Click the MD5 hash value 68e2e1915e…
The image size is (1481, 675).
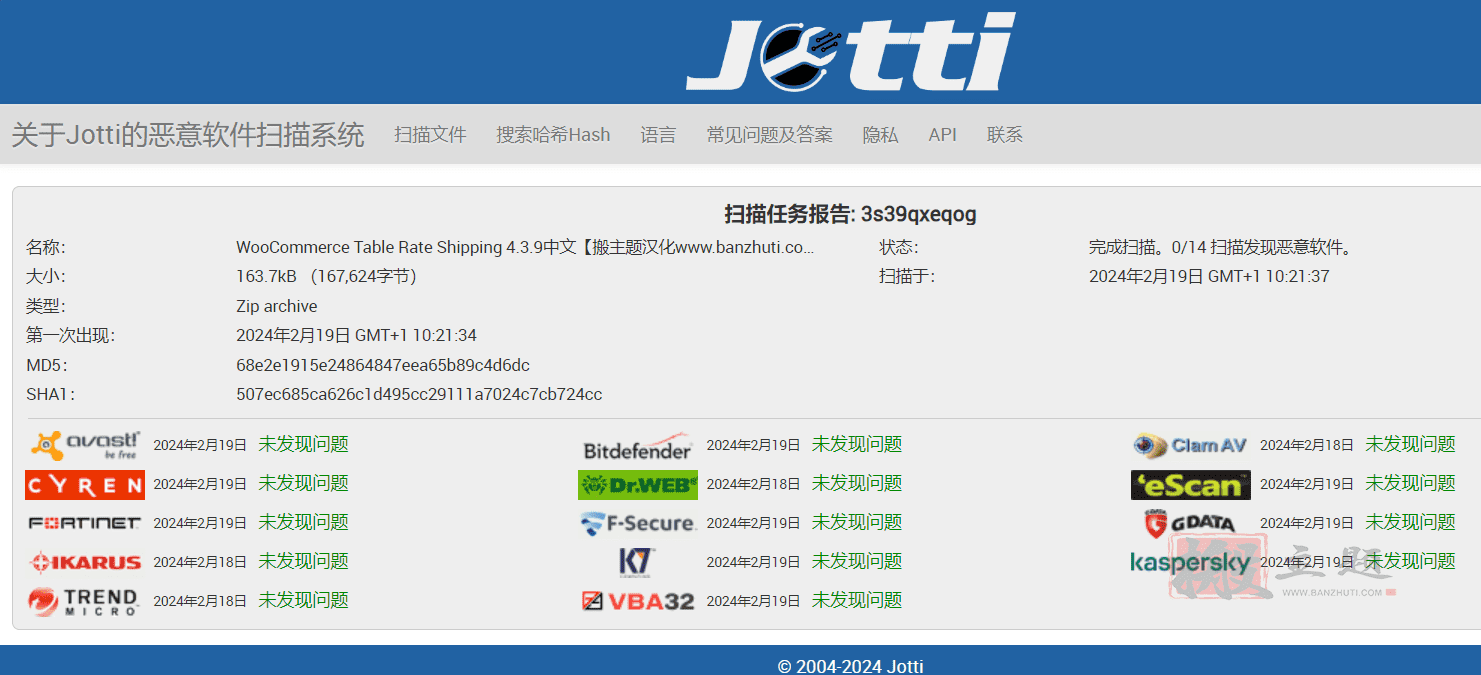click(x=383, y=365)
